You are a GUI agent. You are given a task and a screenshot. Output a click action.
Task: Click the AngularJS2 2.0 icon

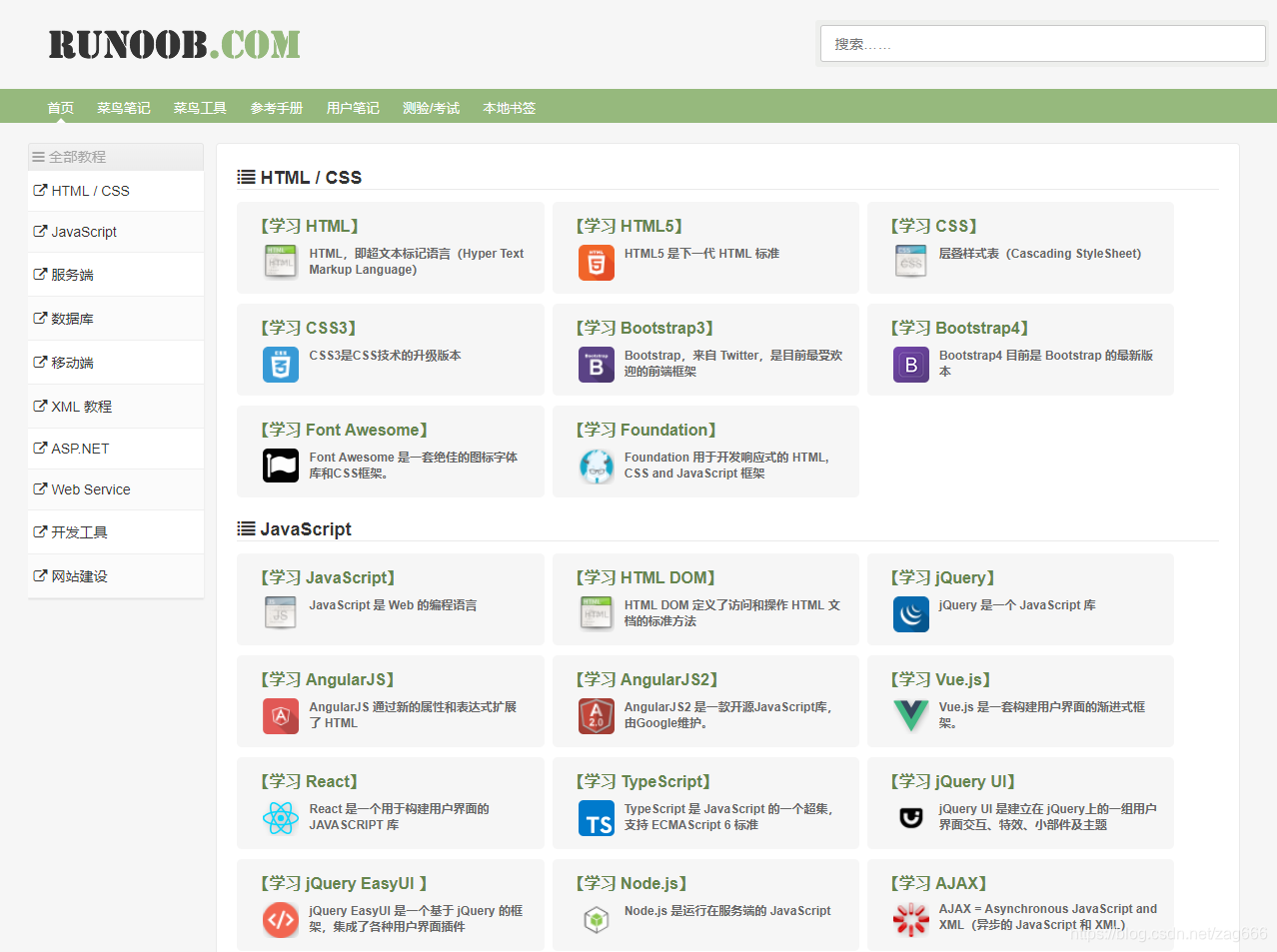(597, 716)
